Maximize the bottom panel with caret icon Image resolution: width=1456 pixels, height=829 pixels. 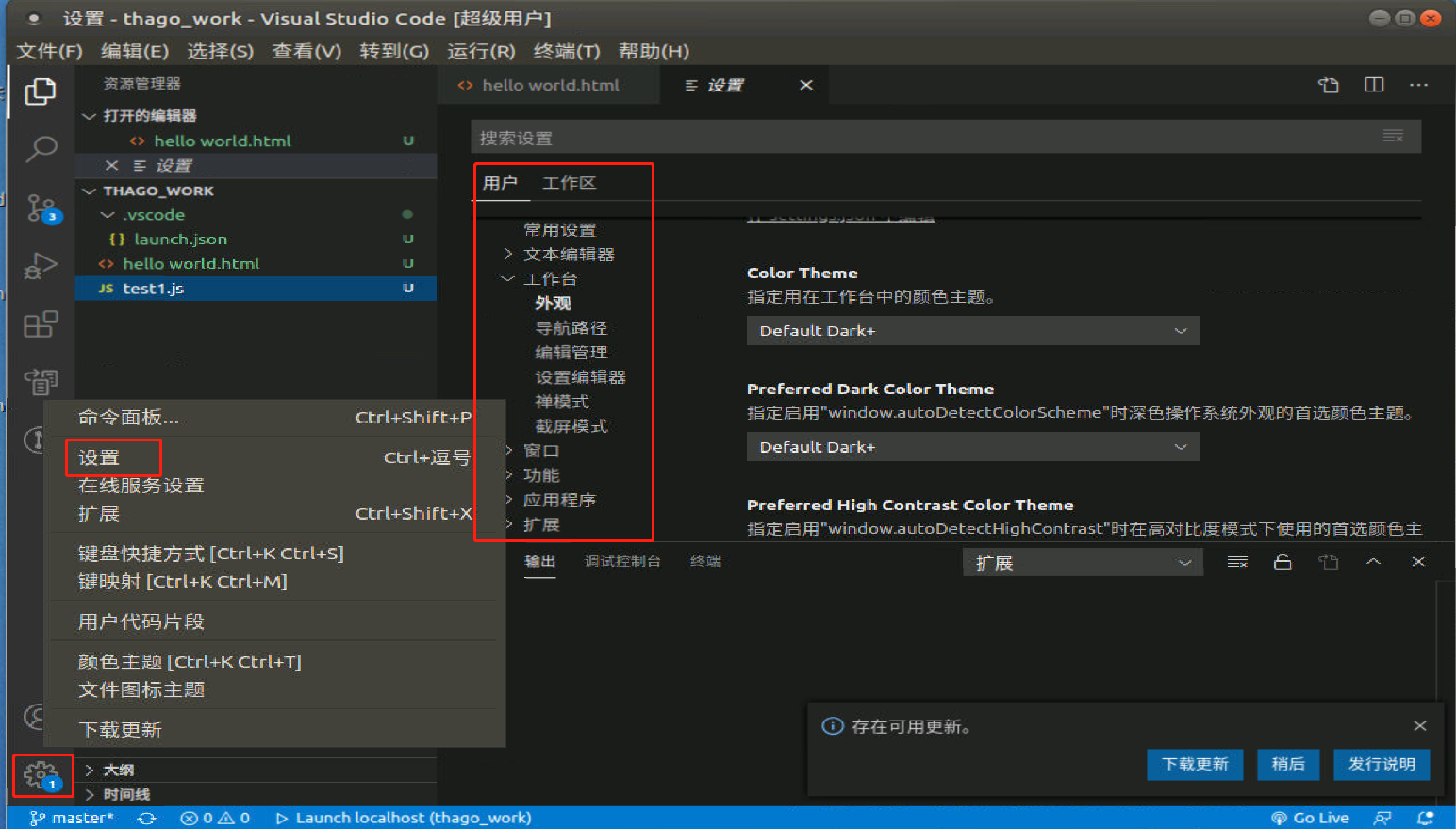pyautogui.click(x=1373, y=561)
